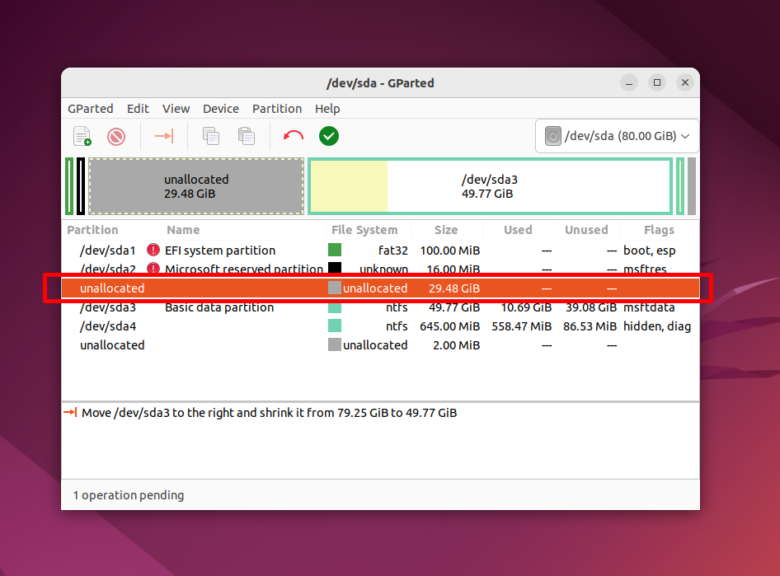Apply all operations with green checkmark
The height and width of the screenshot is (576, 780).
click(x=329, y=136)
